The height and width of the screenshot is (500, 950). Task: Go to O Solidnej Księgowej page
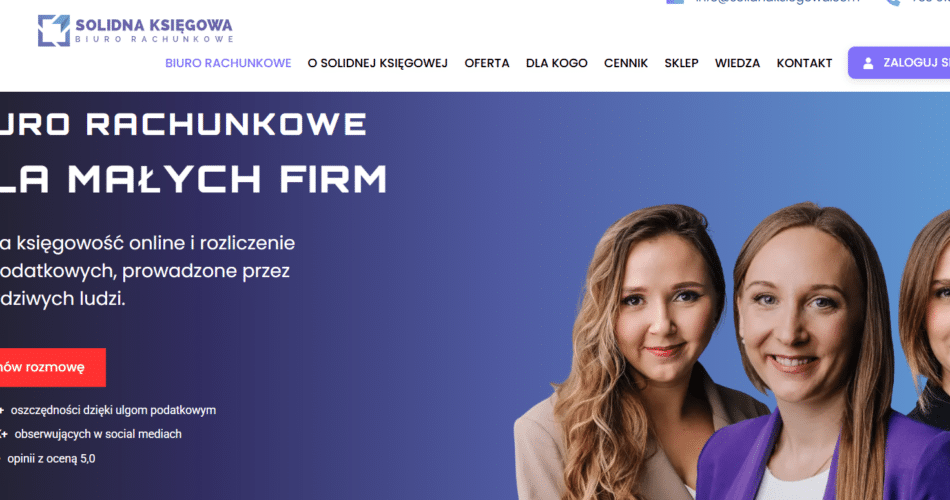(377, 63)
